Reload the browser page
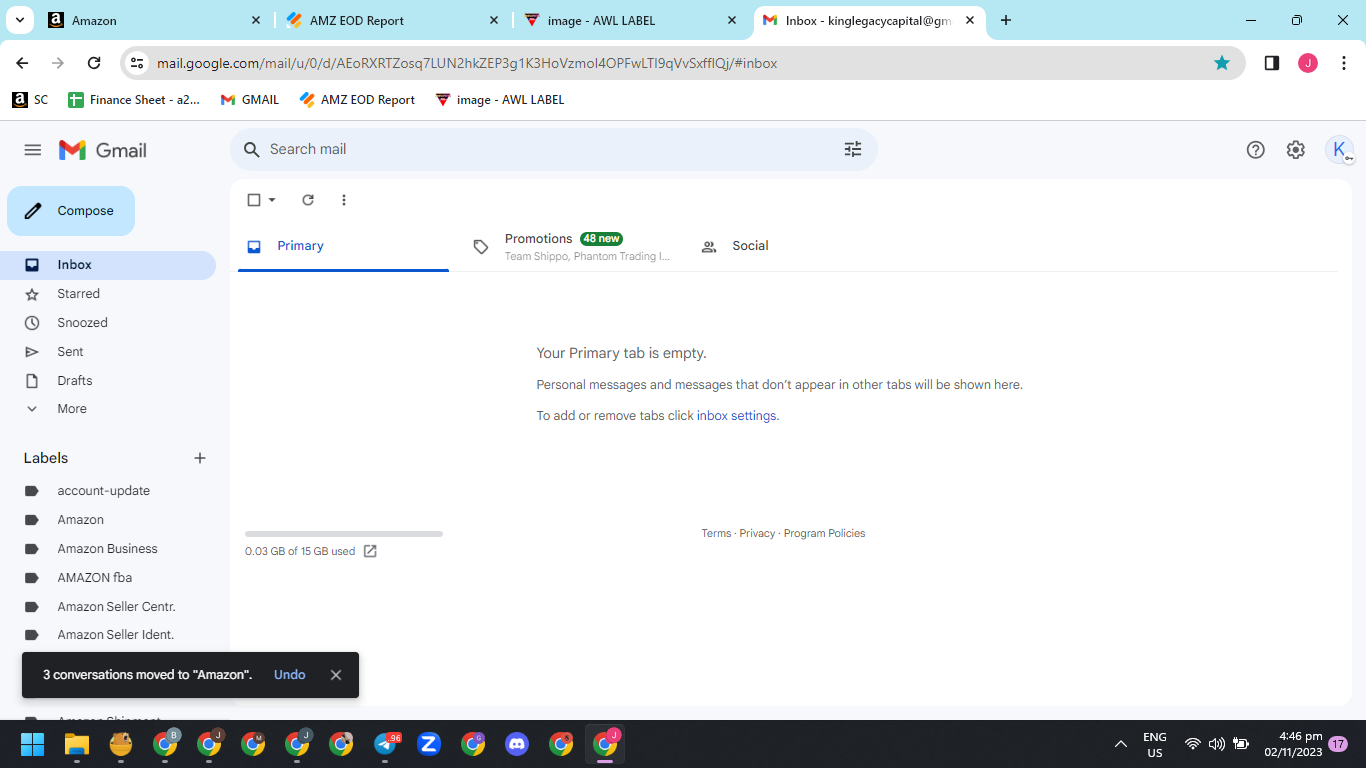Screen dimensions: 1366x768 coord(94,63)
